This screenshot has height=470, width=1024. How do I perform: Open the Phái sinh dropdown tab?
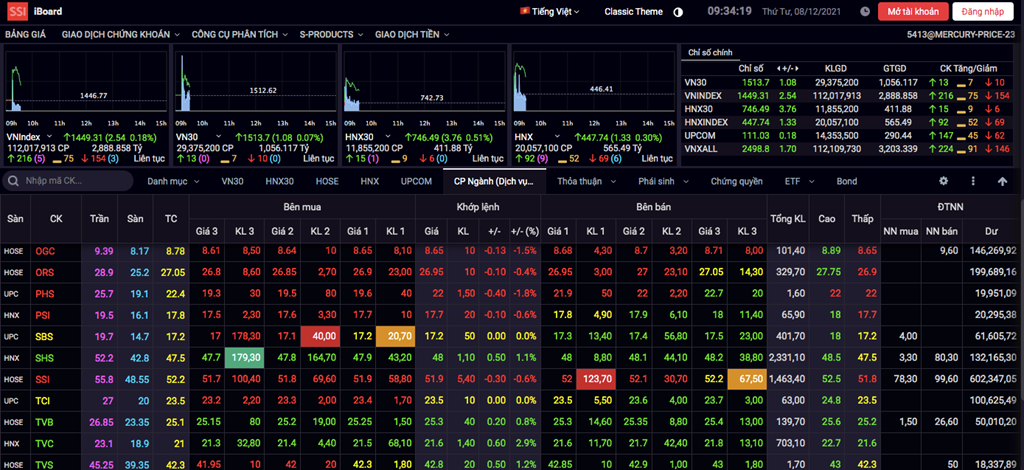662,181
